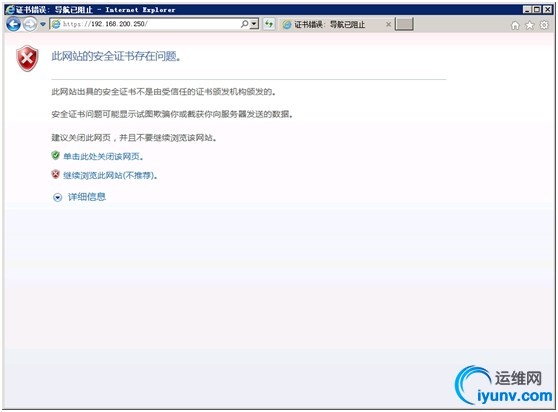Close the Internet Explorer window

tap(547, 10)
